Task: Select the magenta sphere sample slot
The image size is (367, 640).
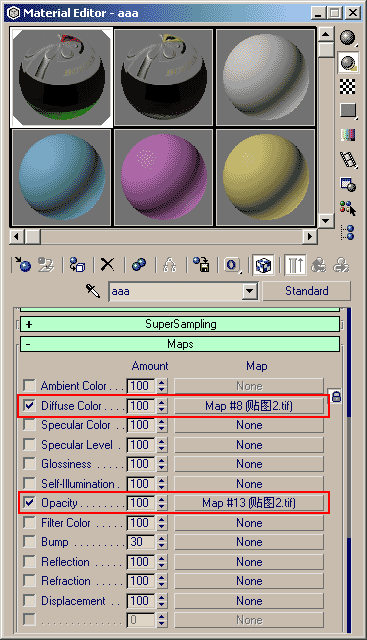Action: pos(164,178)
